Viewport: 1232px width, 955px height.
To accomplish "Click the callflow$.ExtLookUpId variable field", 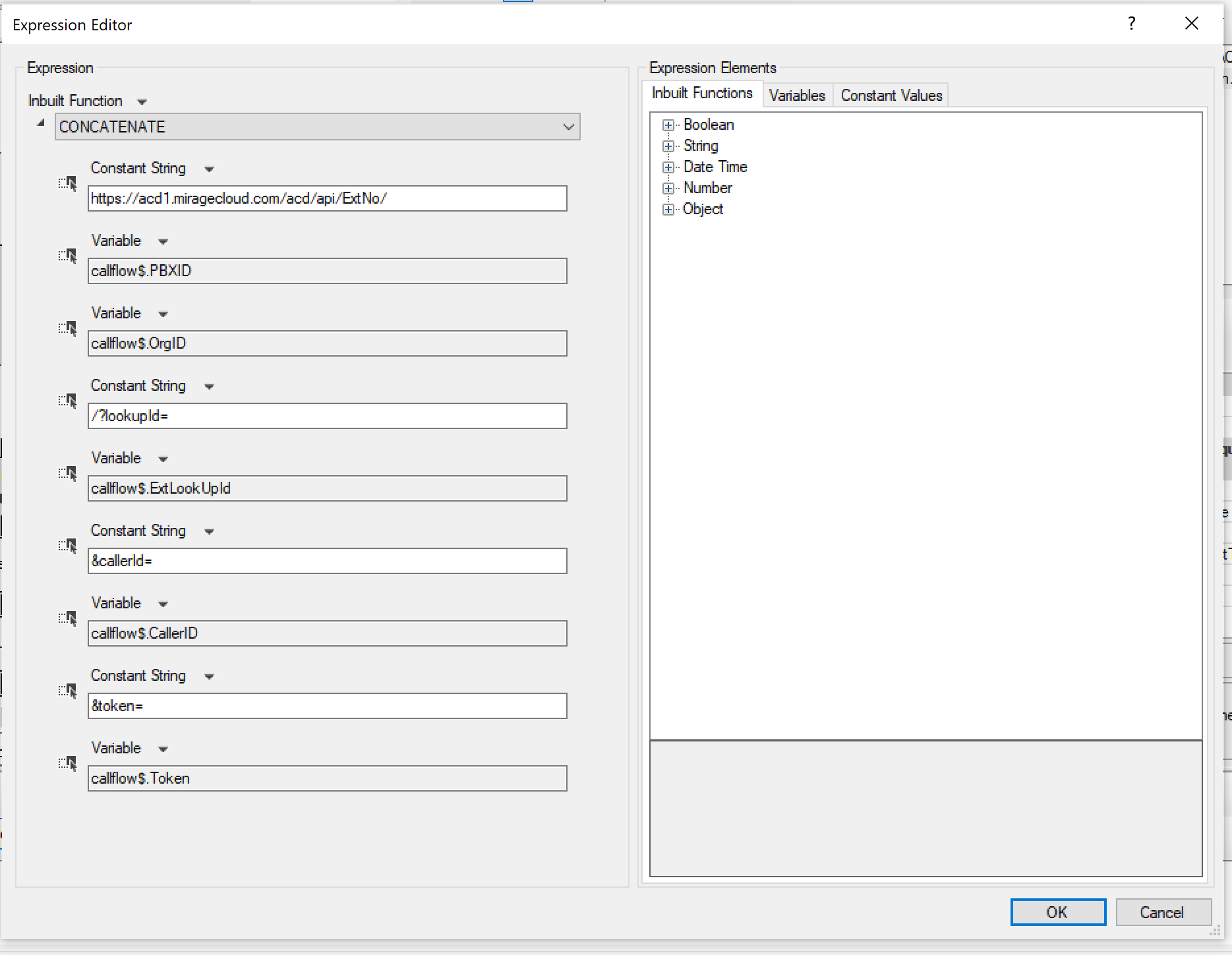I will [x=327, y=488].
